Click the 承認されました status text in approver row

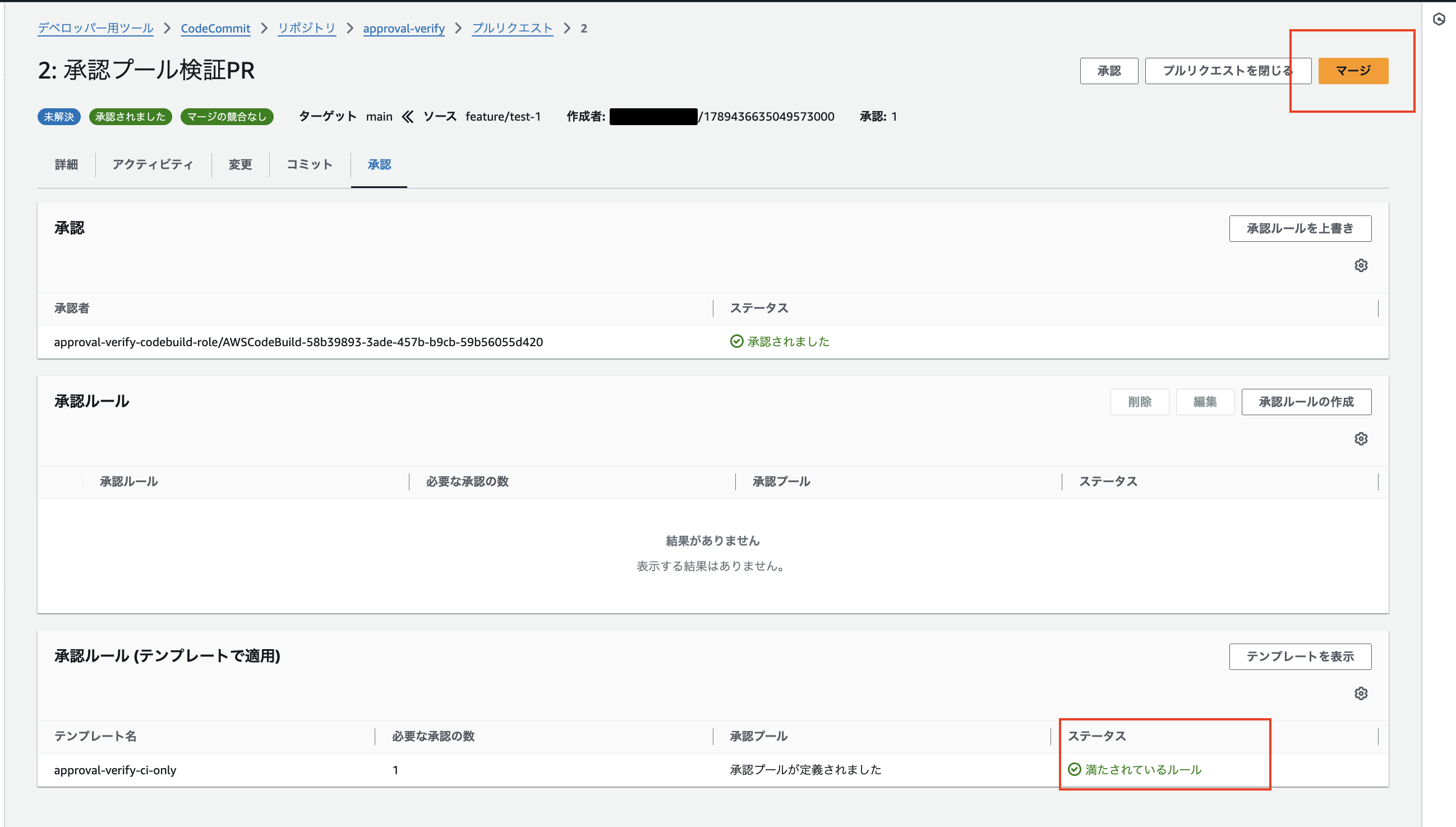(789, 341)
